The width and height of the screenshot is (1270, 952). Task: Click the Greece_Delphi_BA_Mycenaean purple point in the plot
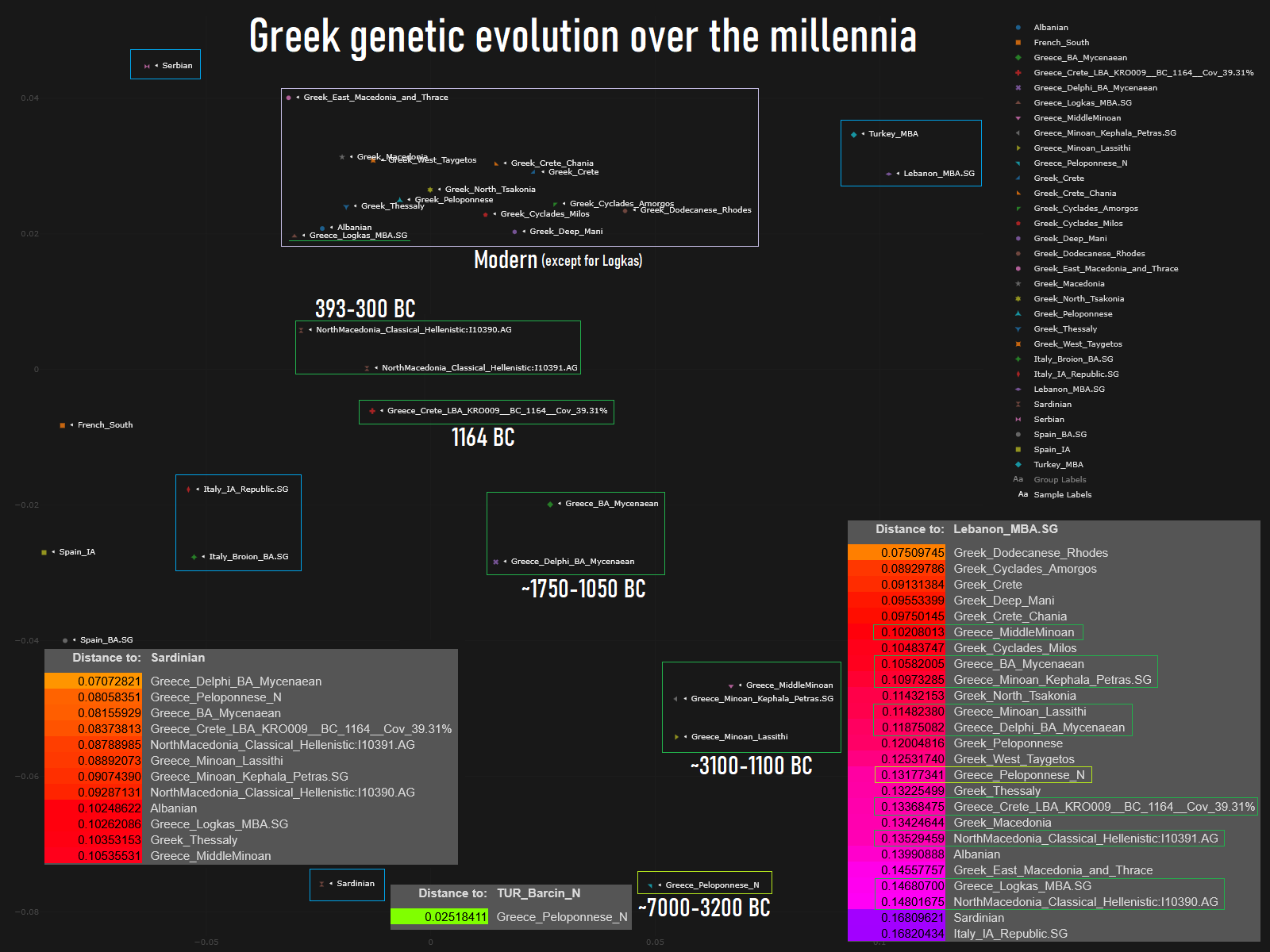pos(495,562)
